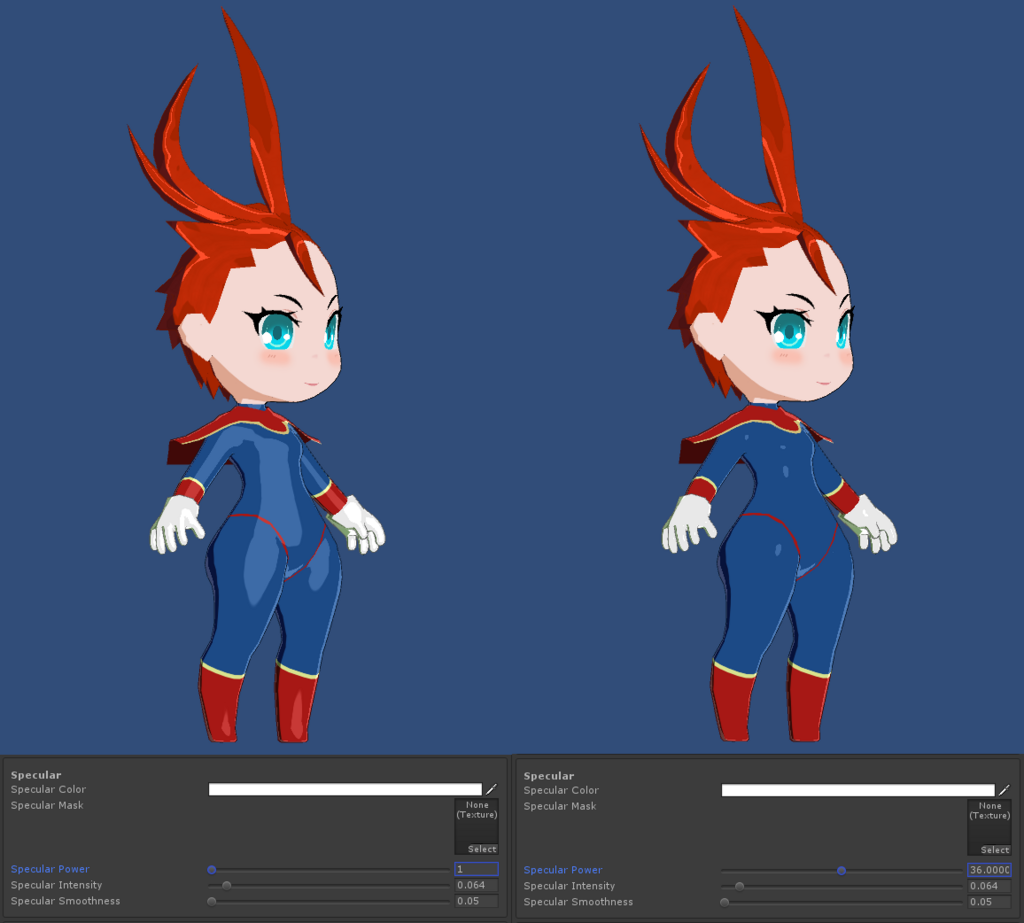Click Select on right Specular Mask texture slot

[995, 849]
